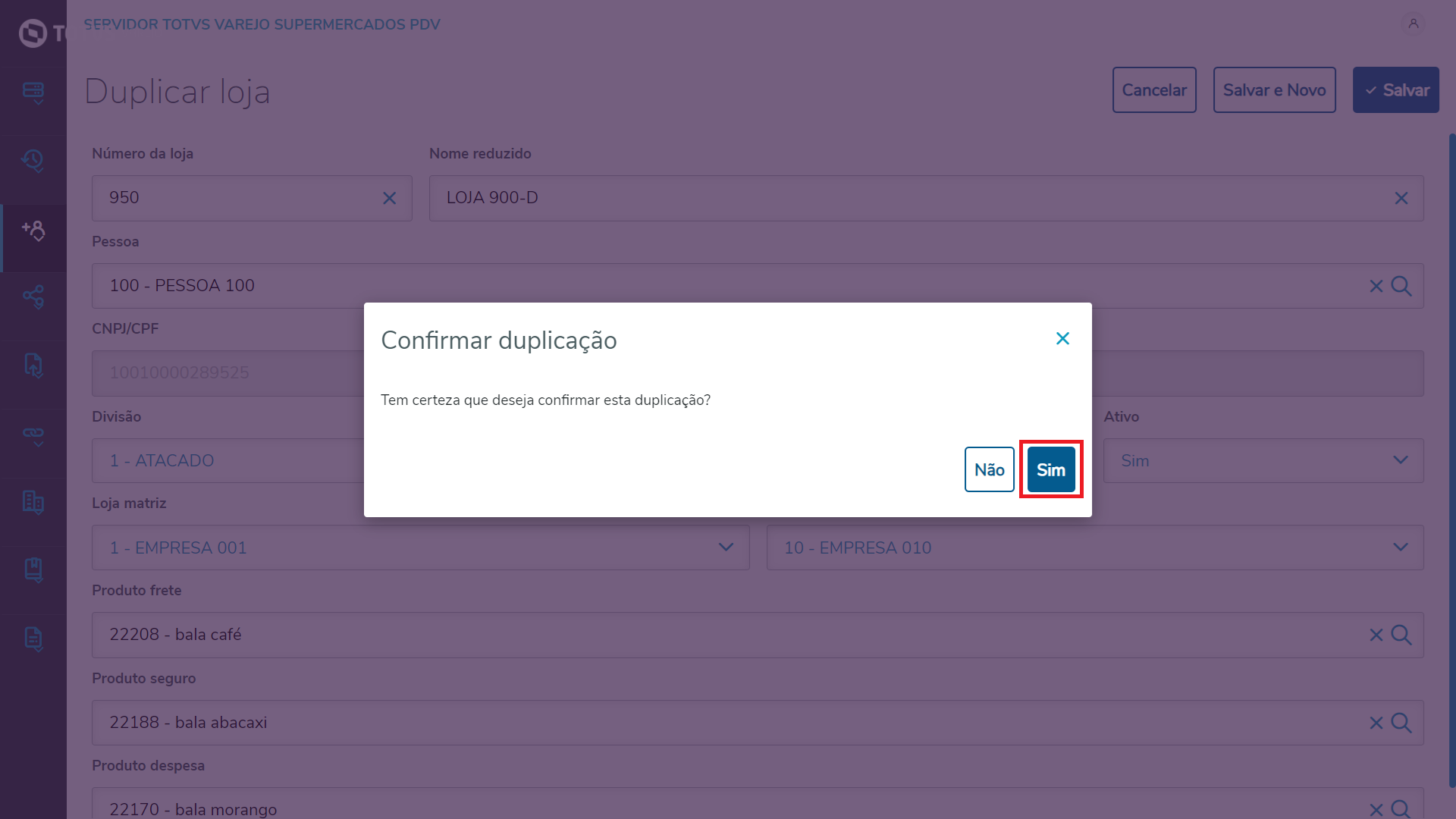Open the buildings sidebar icon
The image size is (1456, 819).
[x=33, y=502]
